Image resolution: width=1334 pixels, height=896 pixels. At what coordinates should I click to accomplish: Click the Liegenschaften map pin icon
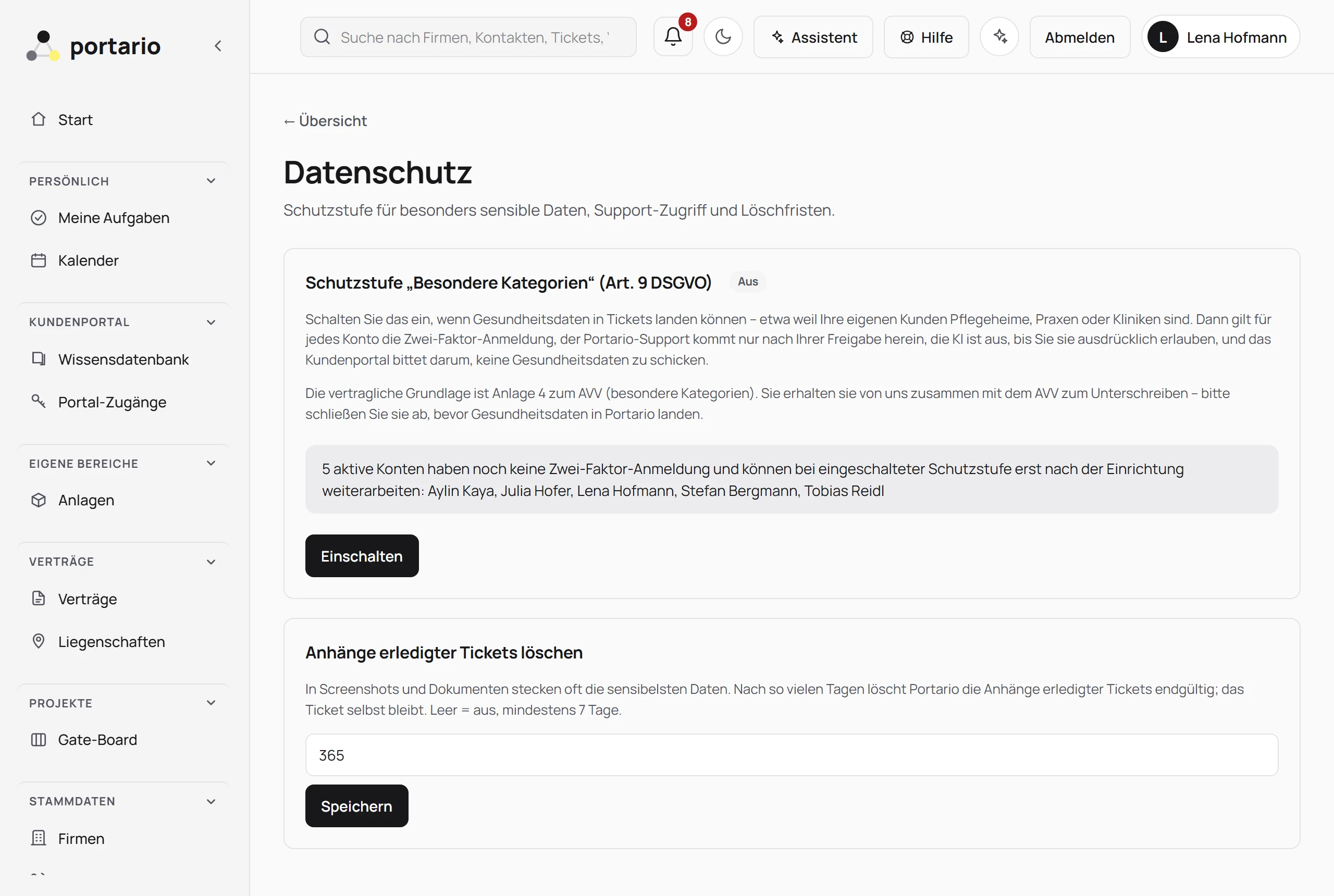pos(38,641)
